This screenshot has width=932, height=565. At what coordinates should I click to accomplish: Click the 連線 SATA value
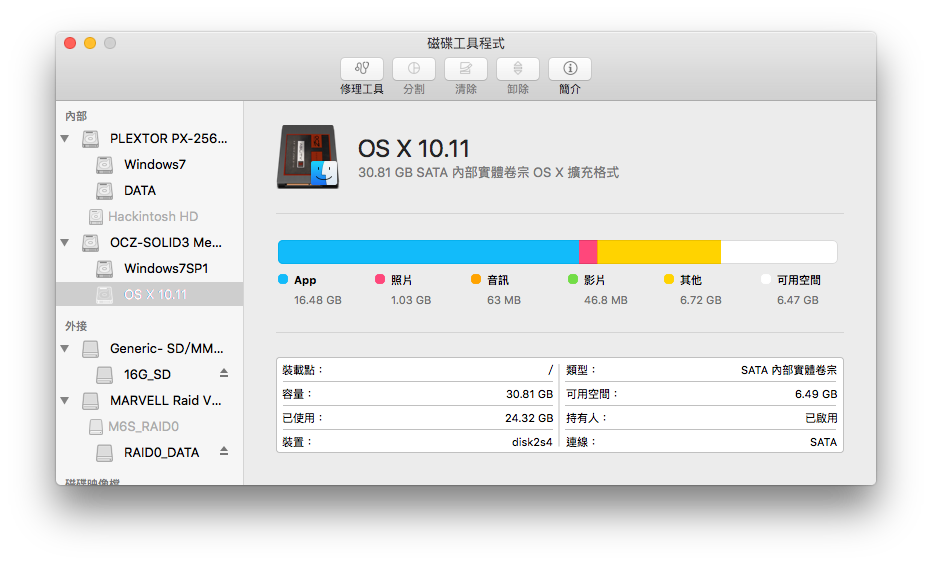coord(823,443)
